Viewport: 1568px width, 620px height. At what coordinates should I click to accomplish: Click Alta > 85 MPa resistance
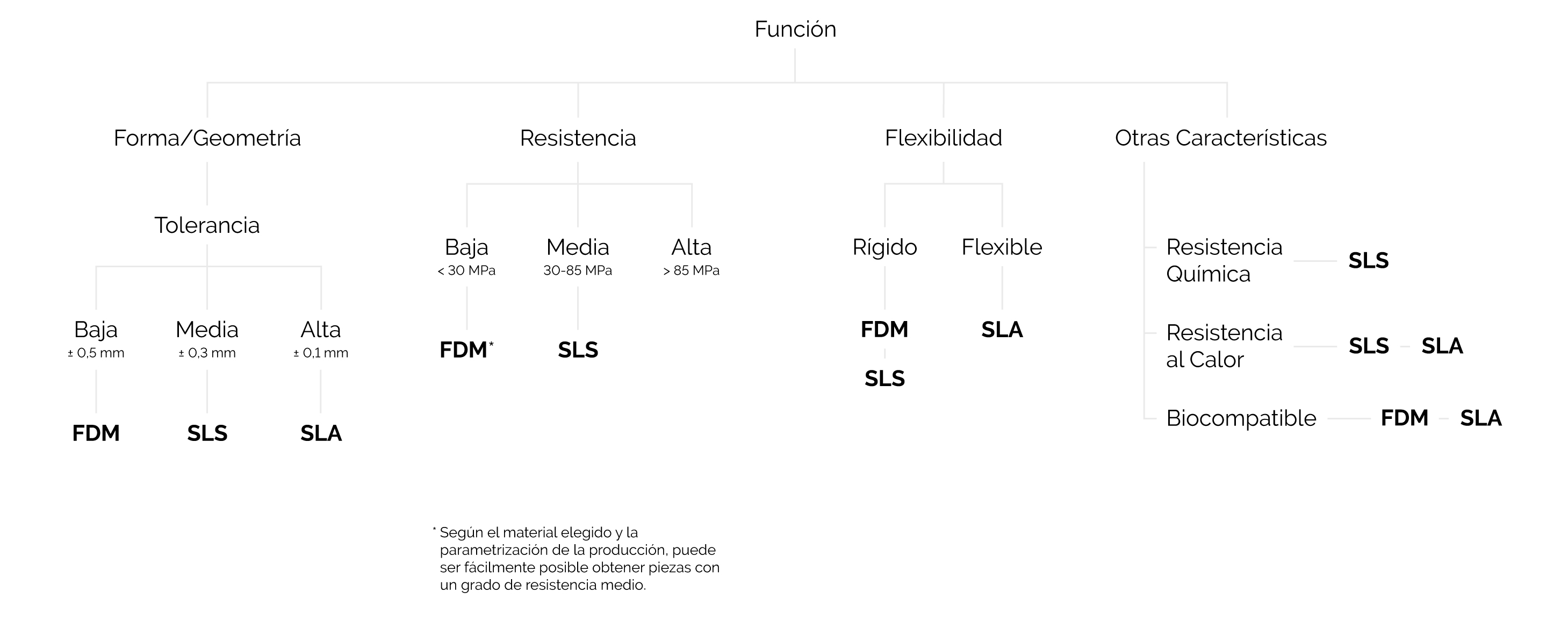point(691,256)
